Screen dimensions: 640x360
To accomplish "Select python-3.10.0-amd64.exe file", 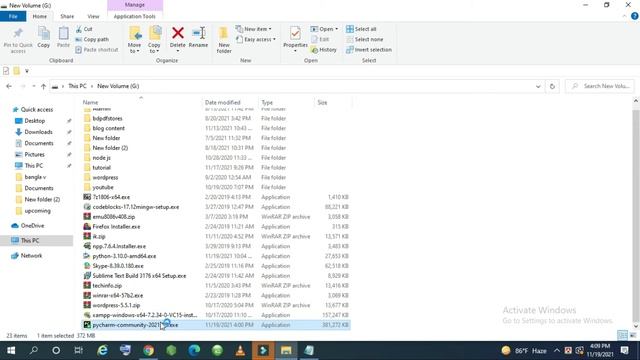I will click(x=124, y=256).
